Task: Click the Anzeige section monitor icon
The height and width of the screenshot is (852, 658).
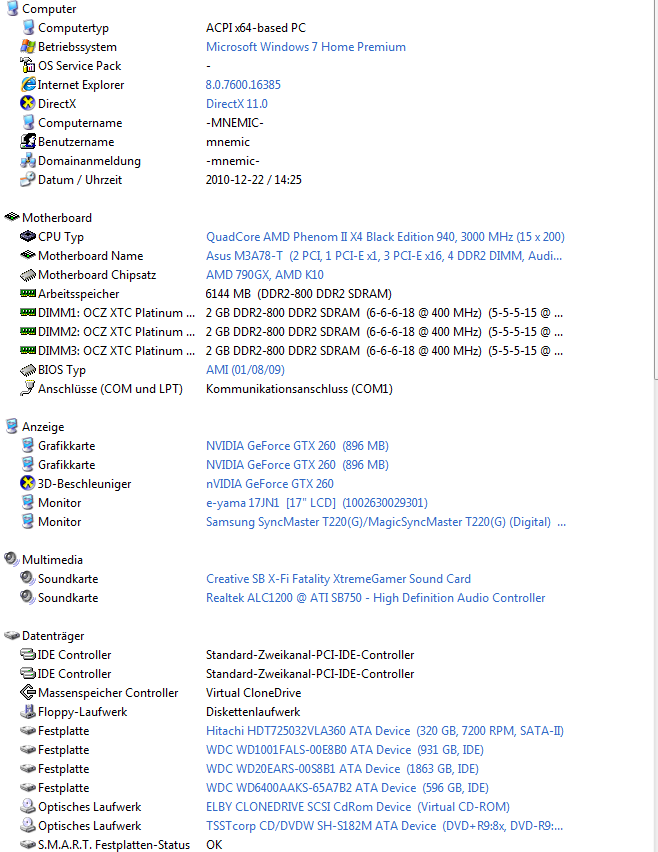Action: (12, 426)
